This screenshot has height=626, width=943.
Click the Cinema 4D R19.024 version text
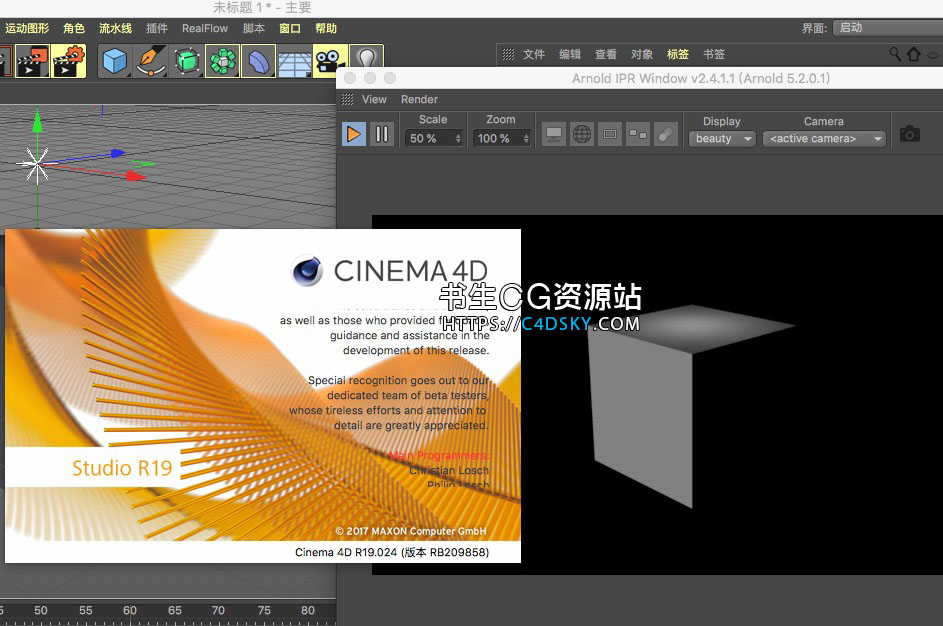click(392, 552)
